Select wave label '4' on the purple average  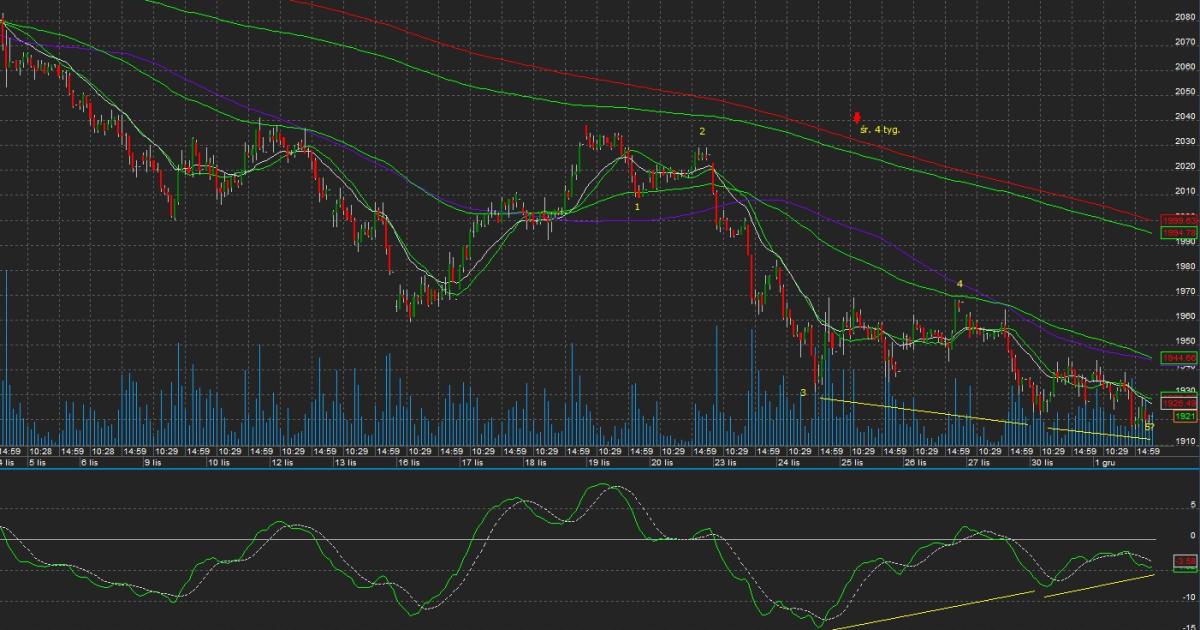pyautogui.click(x=959, y=284)
